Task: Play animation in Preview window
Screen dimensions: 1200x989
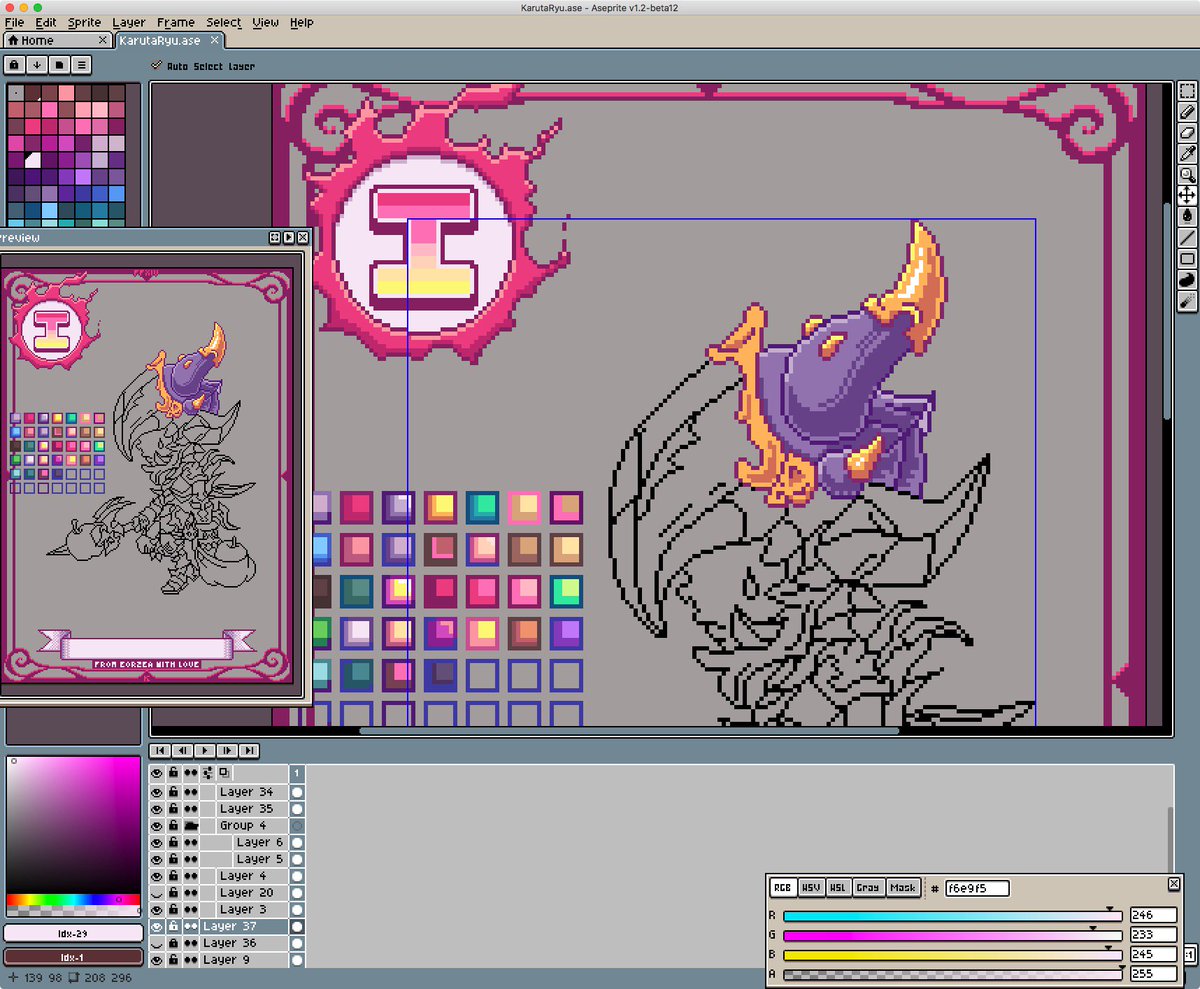Action: coord(288,238)
